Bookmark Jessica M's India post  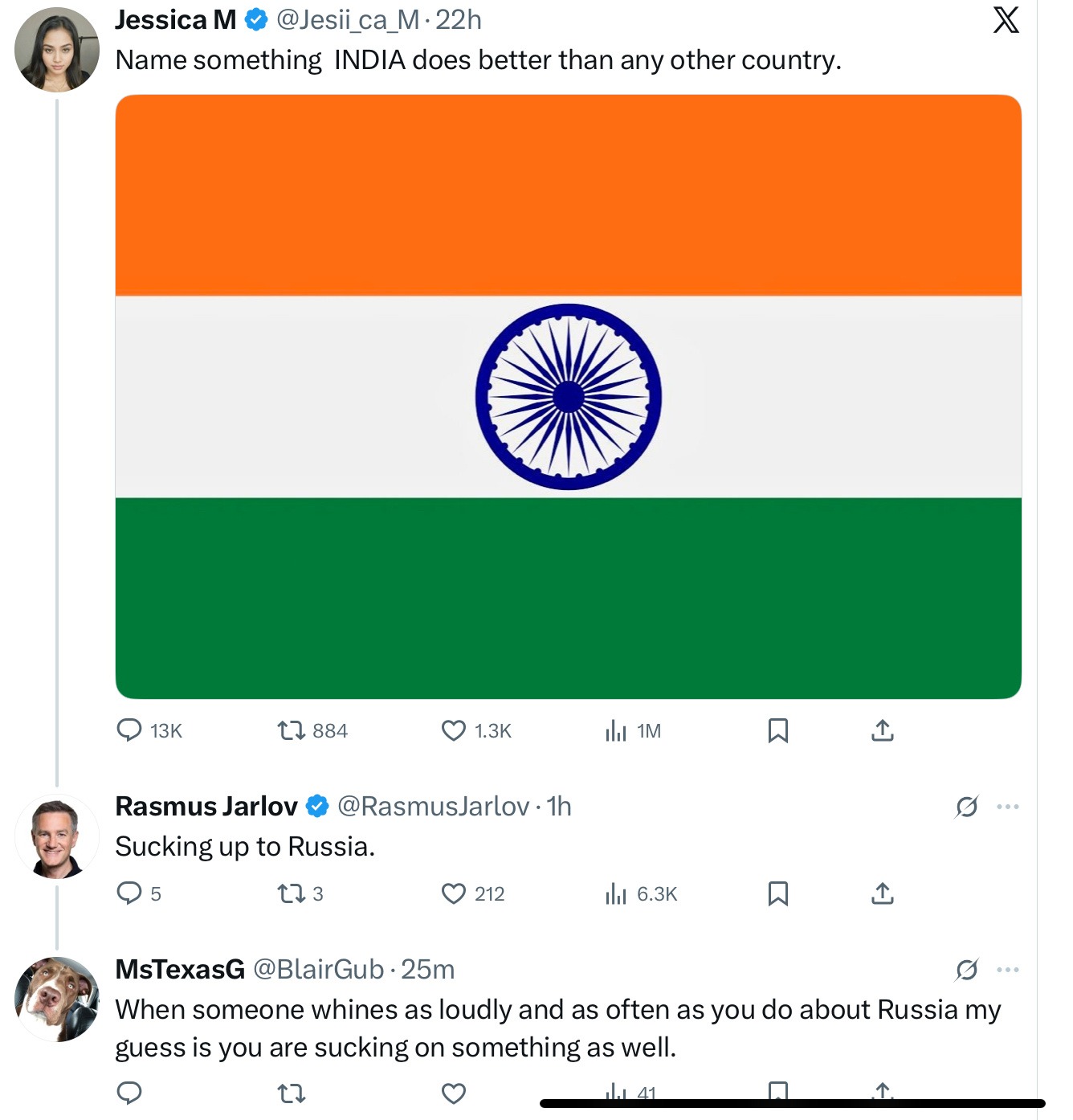pyautogui.click(x=777, y=730)
